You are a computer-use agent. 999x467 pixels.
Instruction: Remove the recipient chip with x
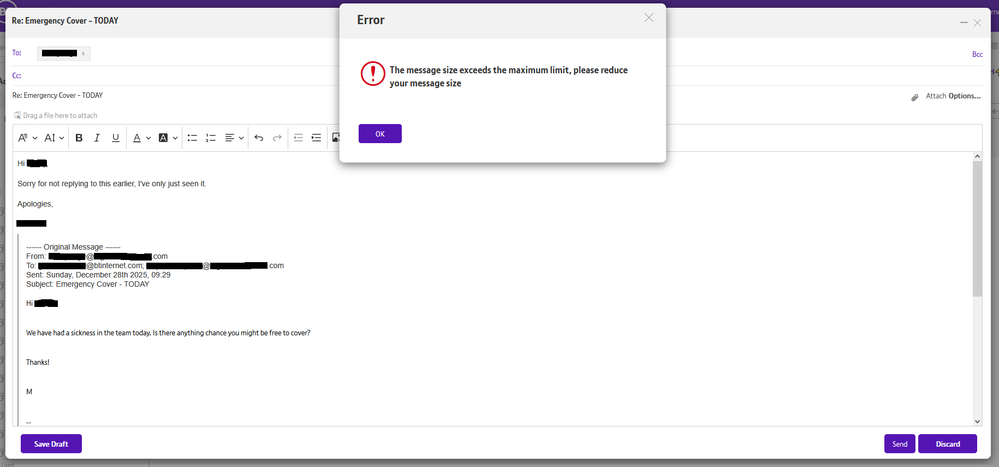pyautogui.click(x=83, y=54)
